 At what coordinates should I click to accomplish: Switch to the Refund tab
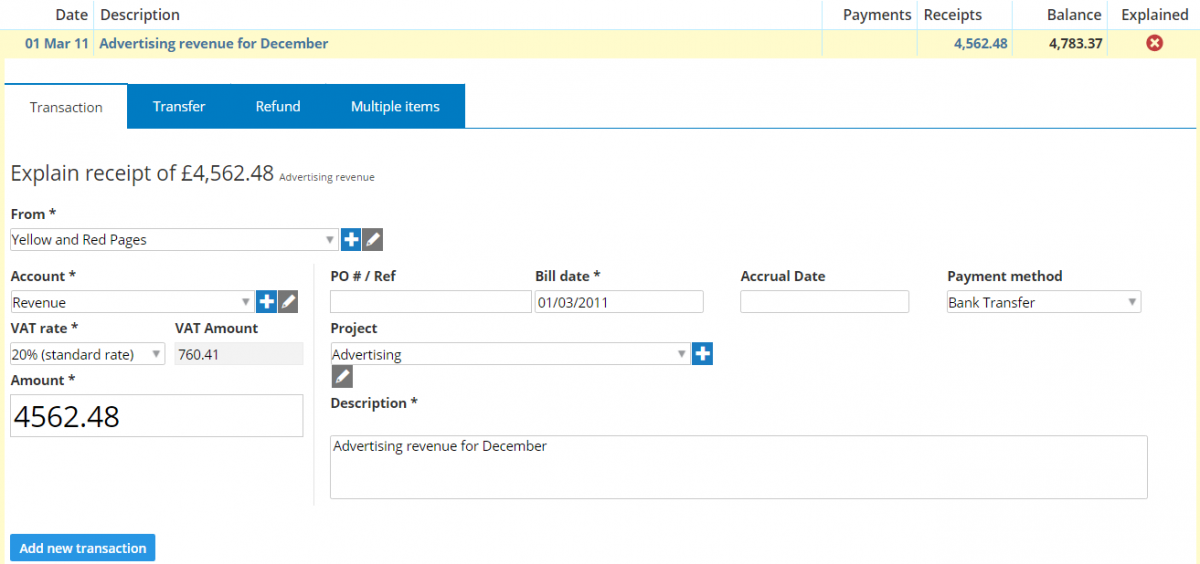coord(278,106)
